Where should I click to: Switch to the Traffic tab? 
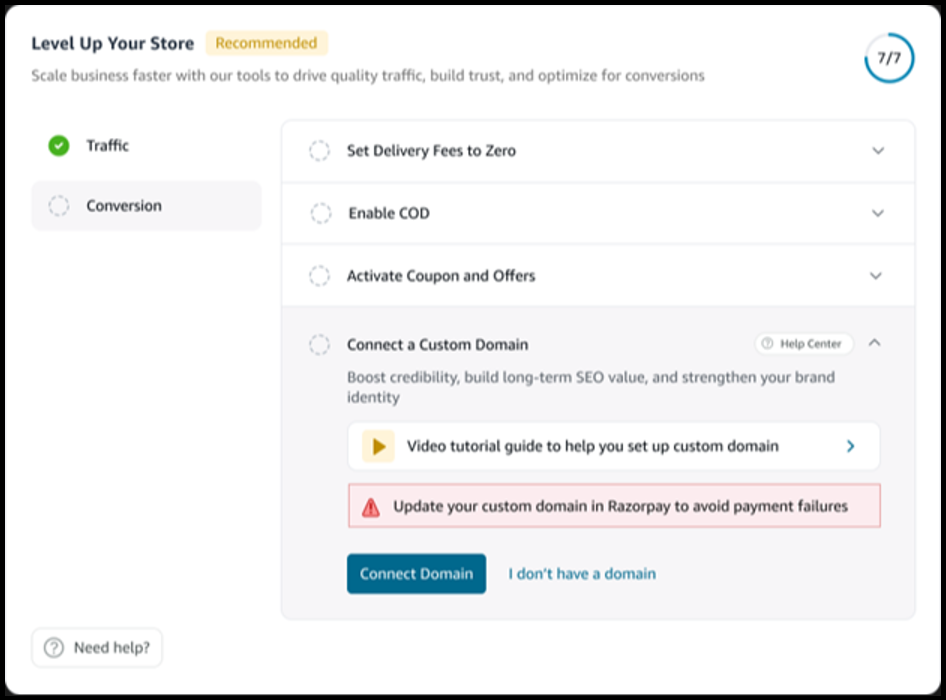[107, 146]
